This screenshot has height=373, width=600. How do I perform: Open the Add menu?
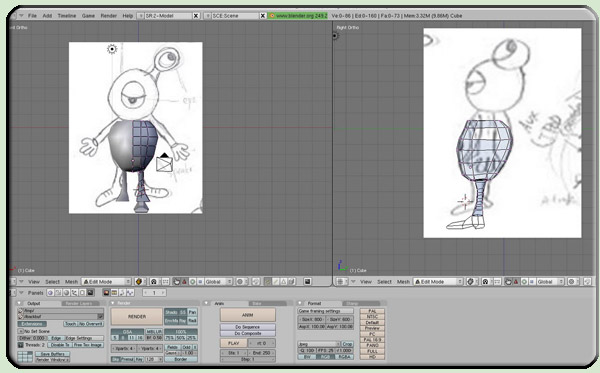pyautogui.click(x=47, y=16)
